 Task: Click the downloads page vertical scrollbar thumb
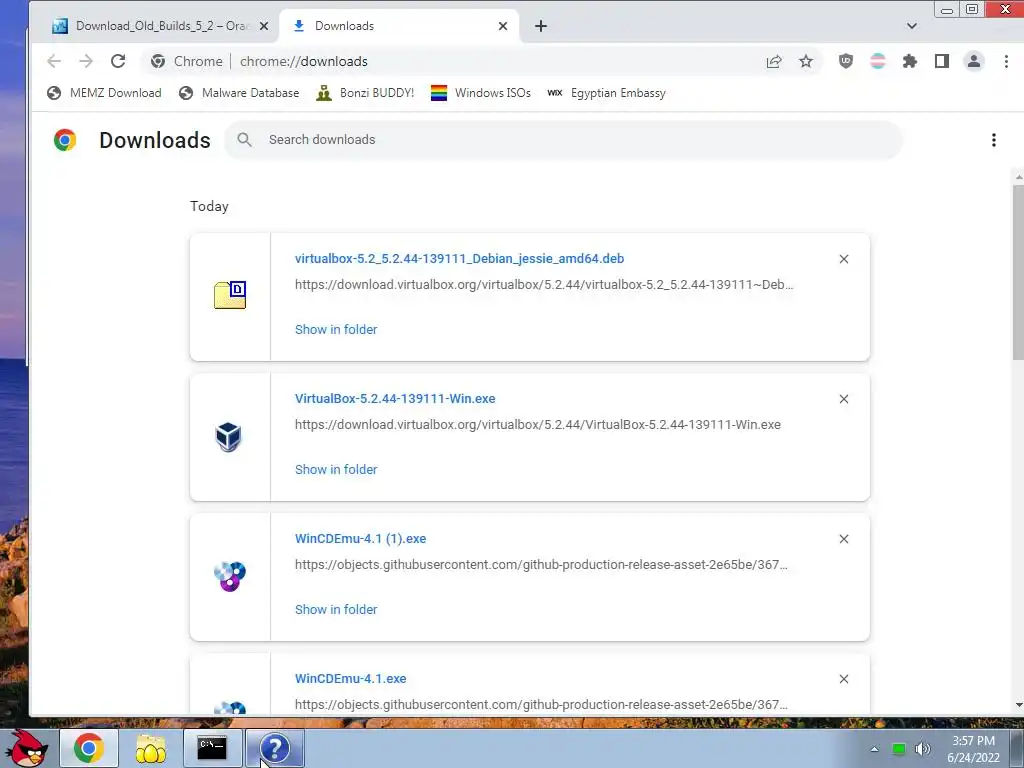1018,271
